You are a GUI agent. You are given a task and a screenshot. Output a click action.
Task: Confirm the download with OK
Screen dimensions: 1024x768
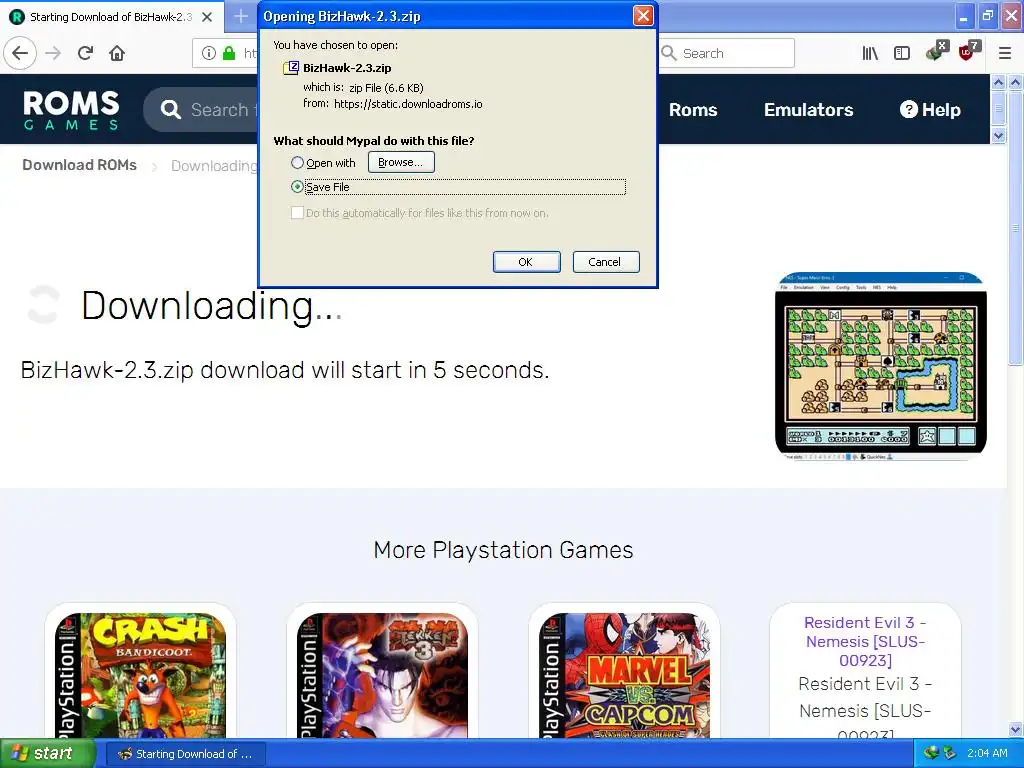526,262
